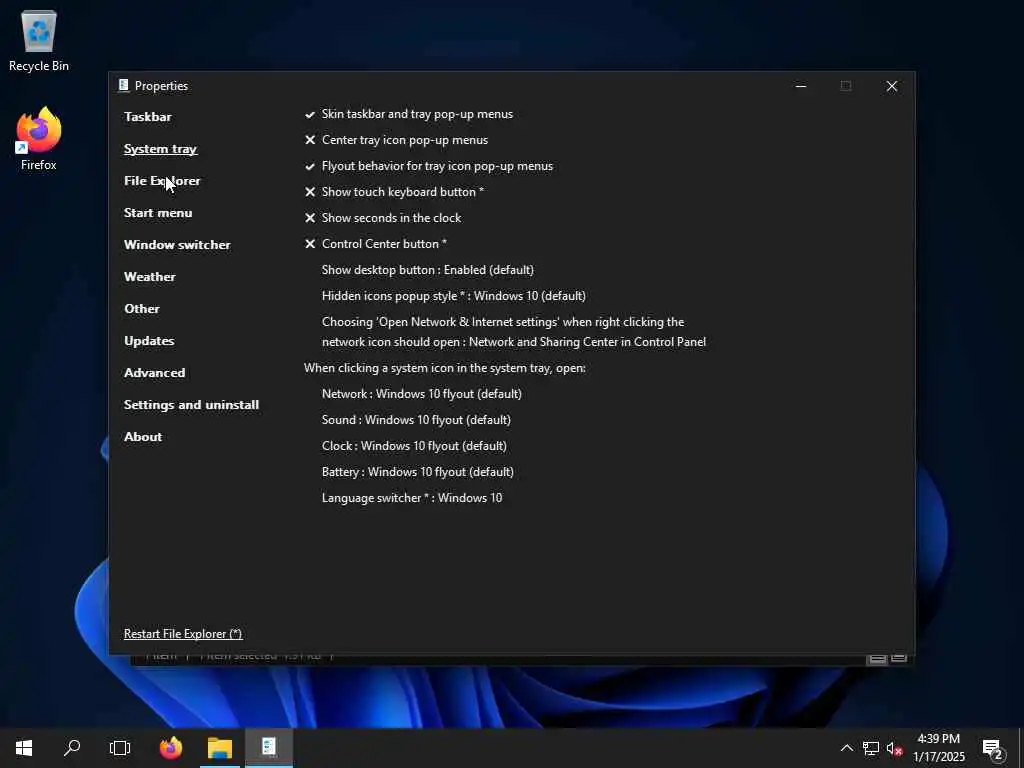
Task: Minimize the Properties window
Action: (801, 86)
